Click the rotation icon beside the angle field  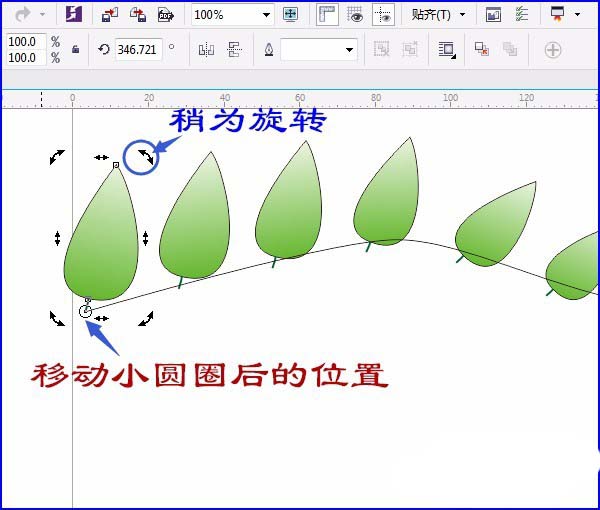[x=104, y=49]
